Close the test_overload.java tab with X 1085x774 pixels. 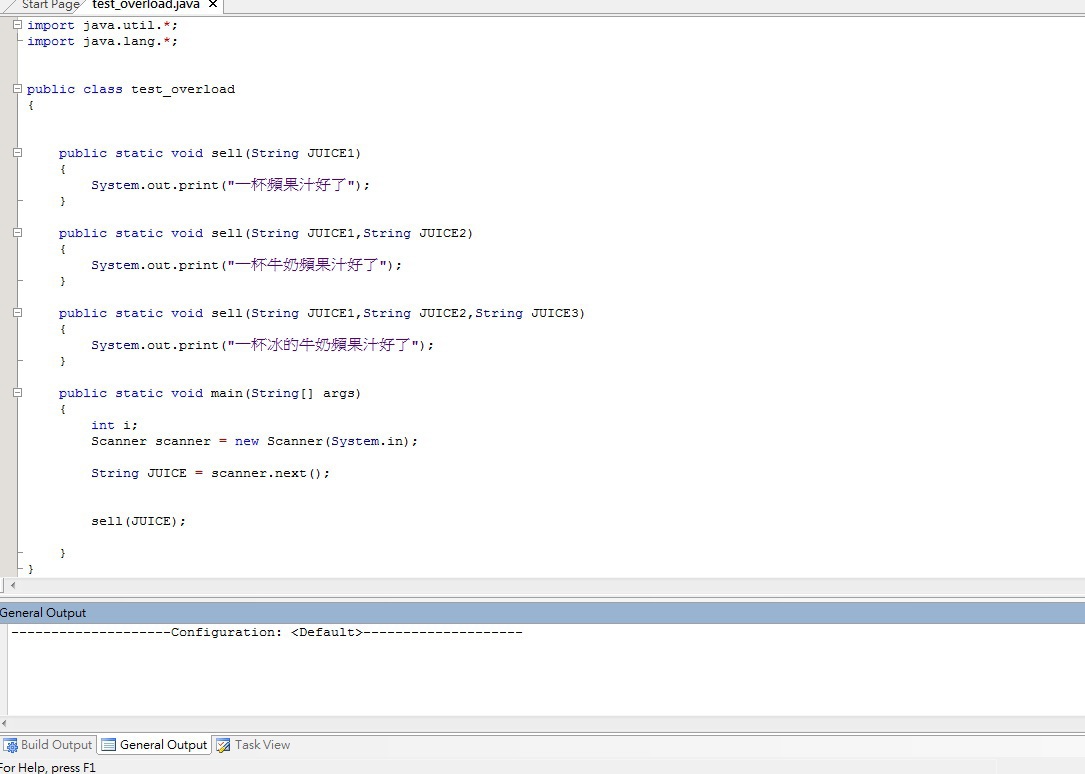(x=213, y=4)
